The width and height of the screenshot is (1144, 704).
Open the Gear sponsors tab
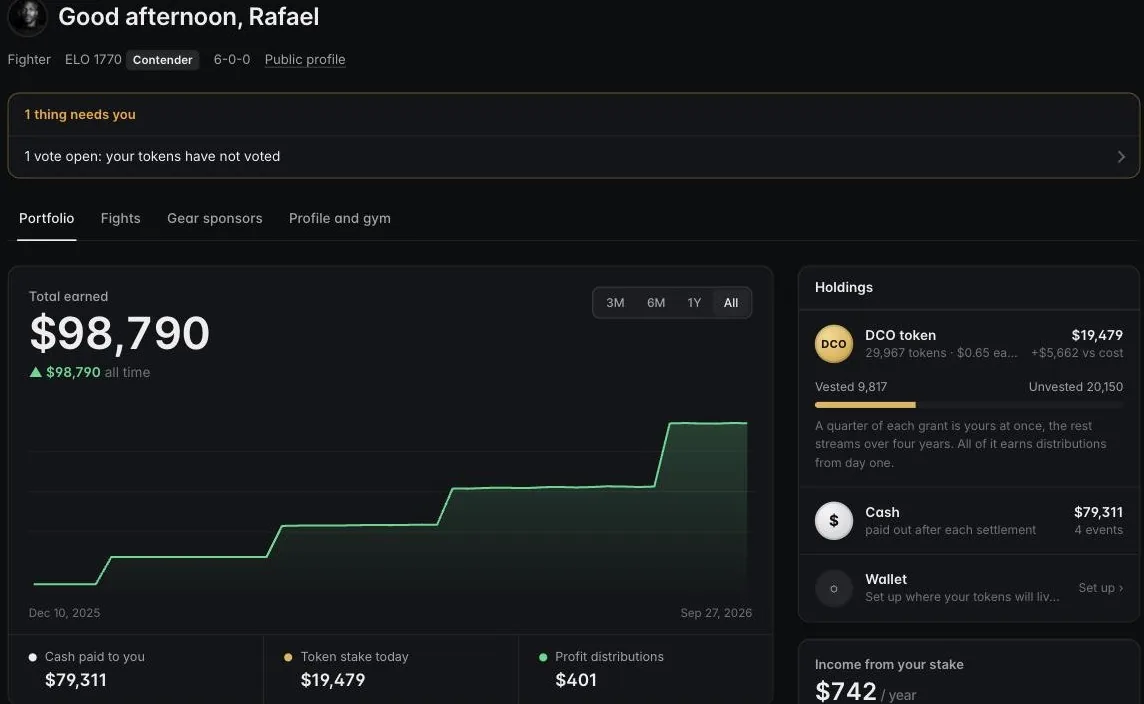[214, 218]
